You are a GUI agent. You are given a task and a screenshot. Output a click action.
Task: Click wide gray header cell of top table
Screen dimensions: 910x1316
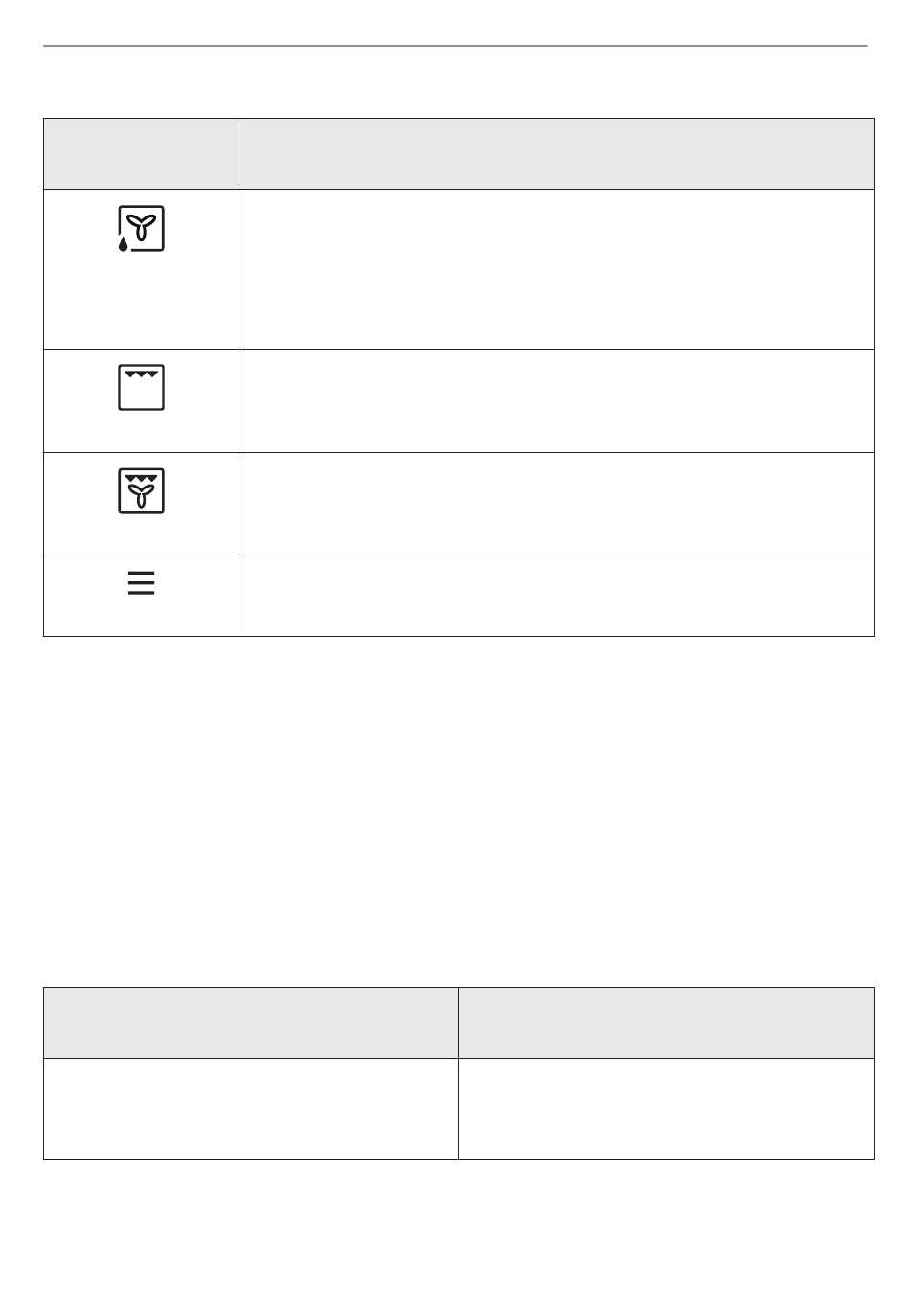click(x=557, y=153)
